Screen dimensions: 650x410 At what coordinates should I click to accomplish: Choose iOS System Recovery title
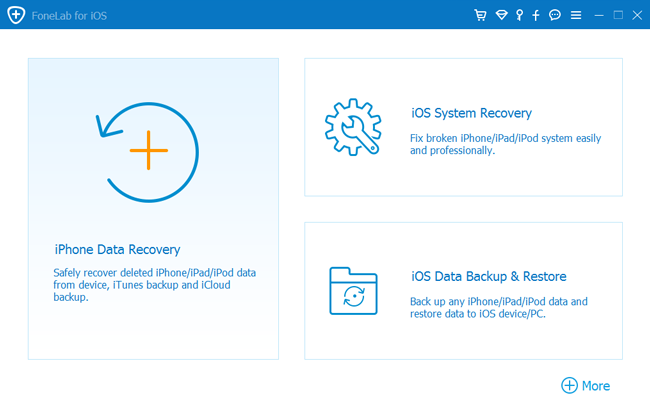click(x=471, y=113)
